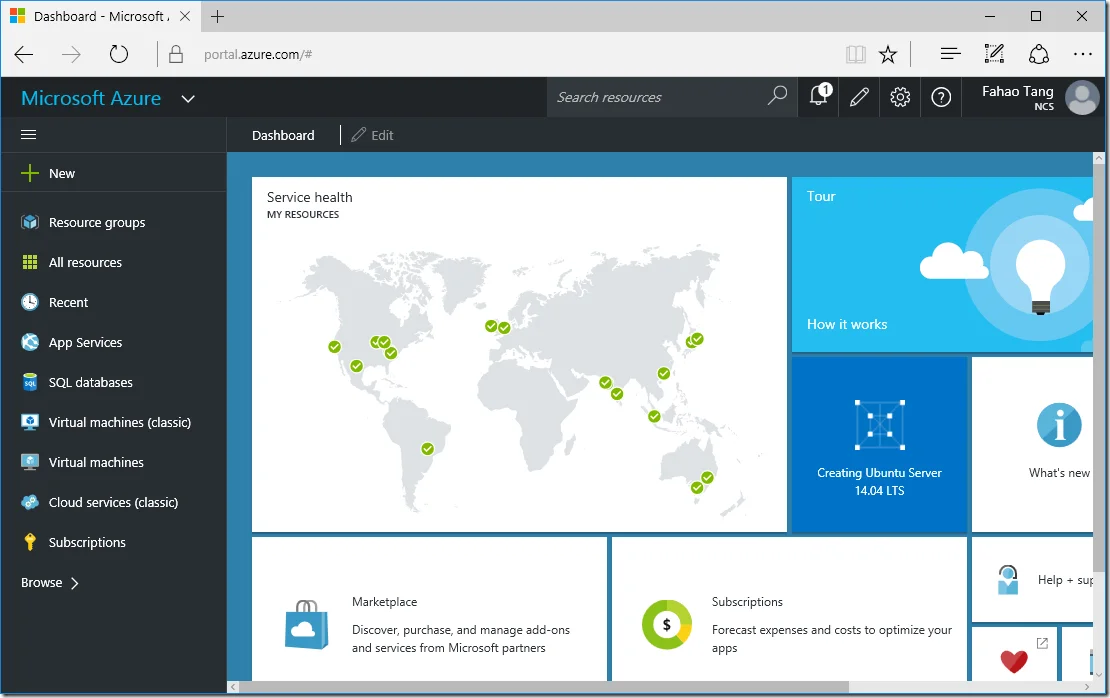Click the user avatar picture
Viewport: 1110px width, 698px height.
click(1082, 98)
